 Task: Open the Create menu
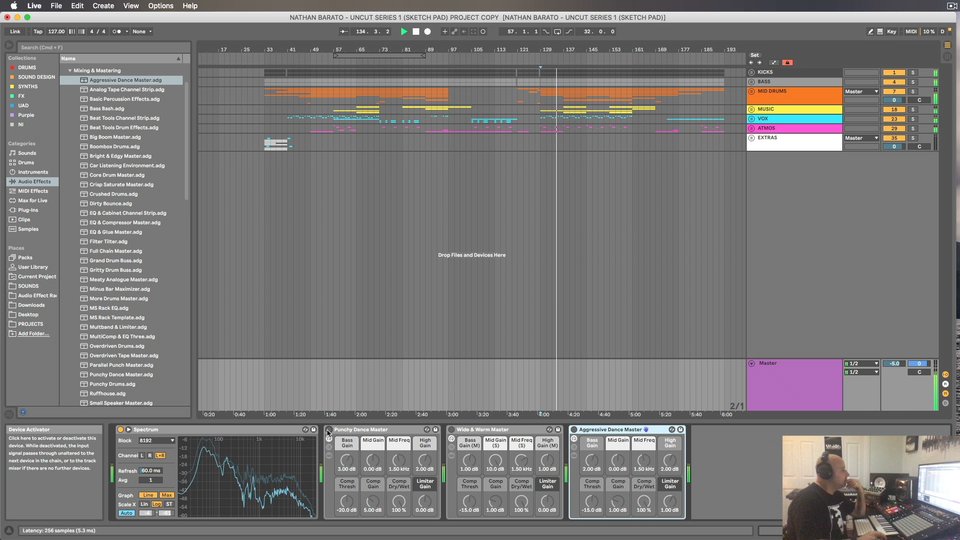[103, 6]
